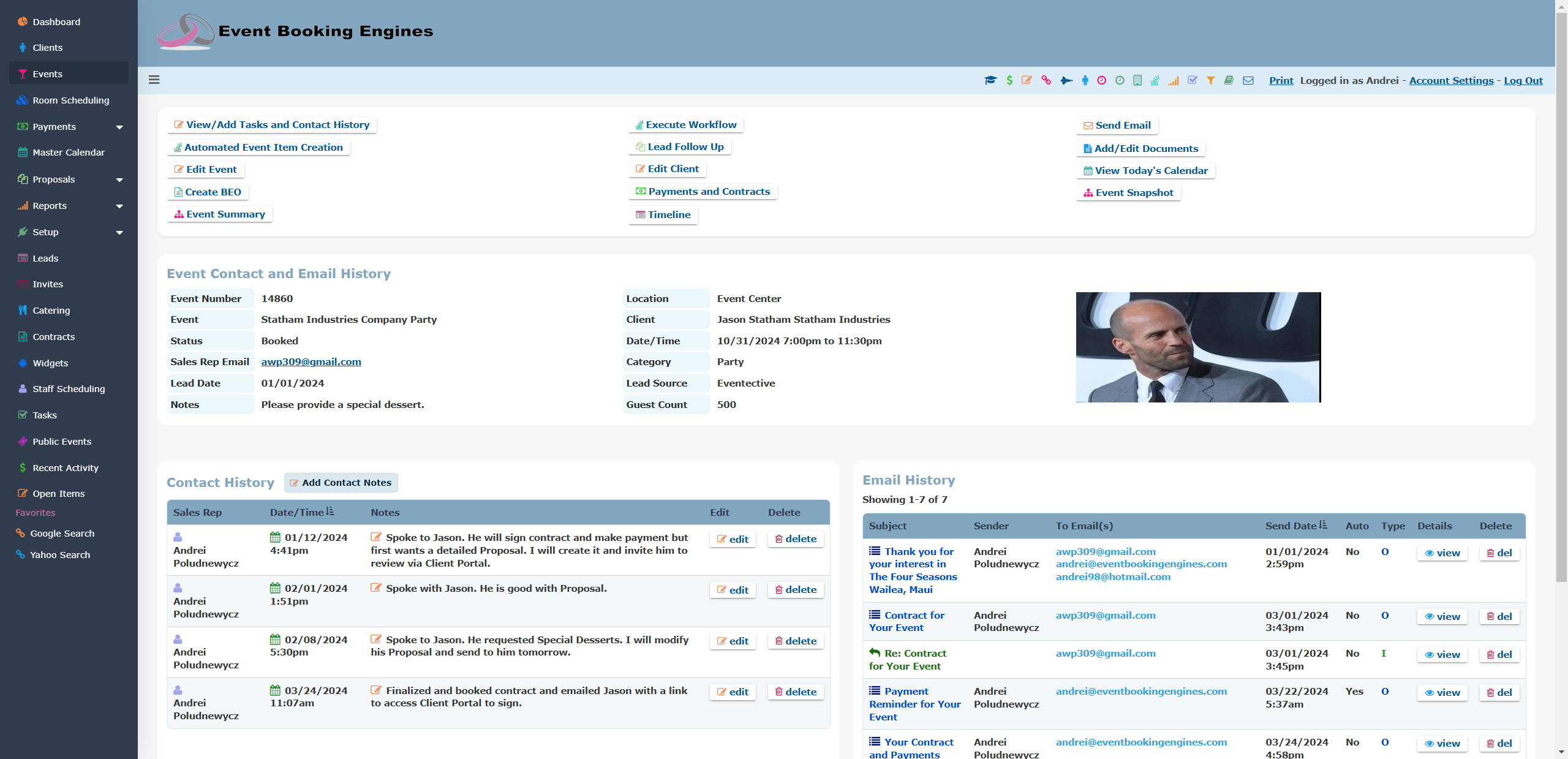Screen dimensions: 1568x759
Task: Click the link/chain icon in the top toolbar
Action: click(1046, 80)
